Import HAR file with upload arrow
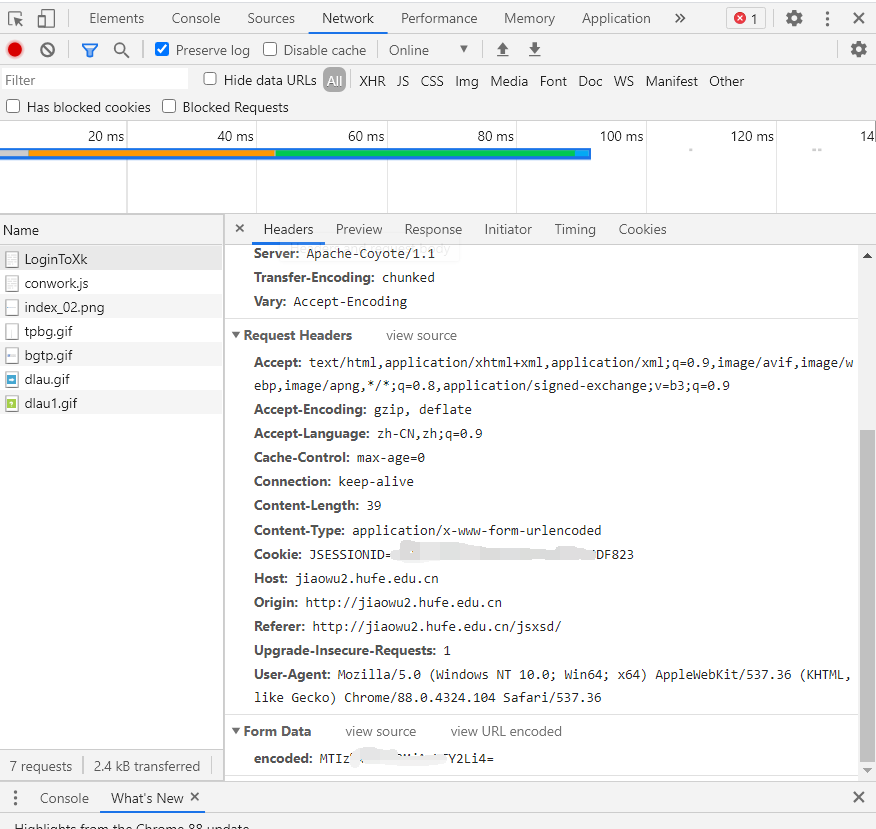Screen dimensions: 876x829 click(503, 50)
